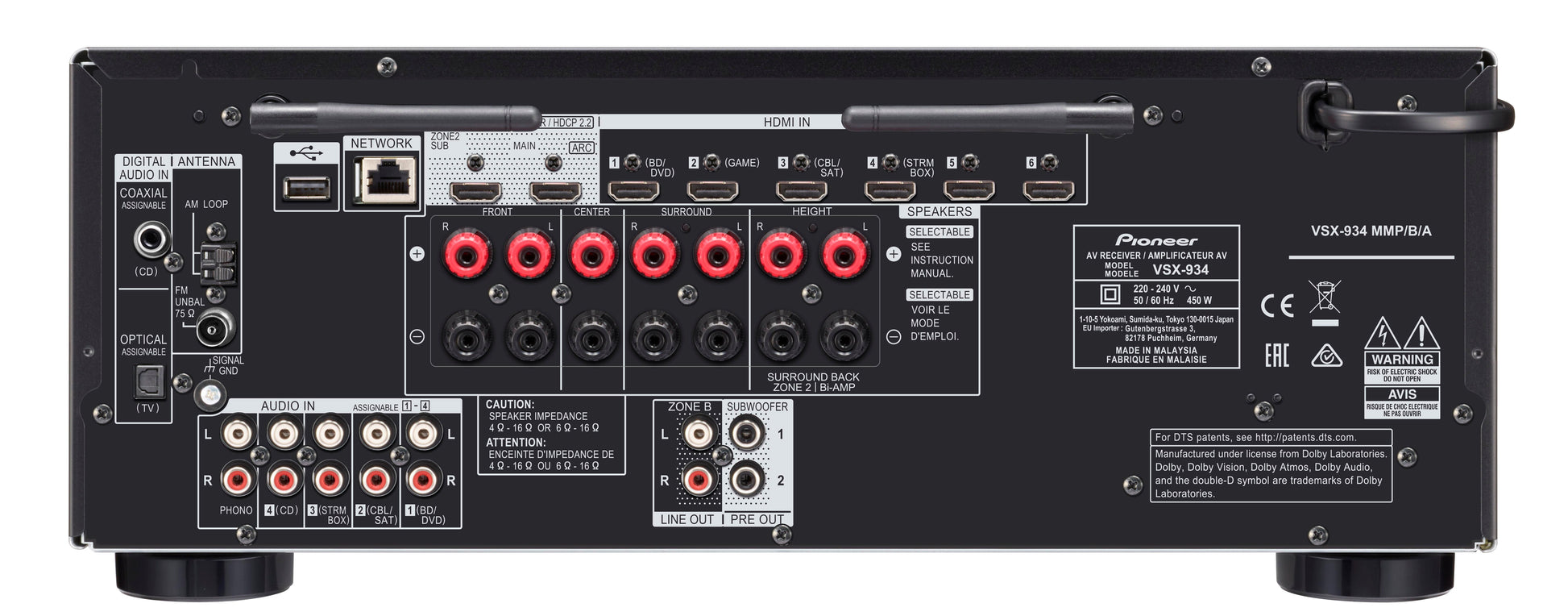Viewport: 1568px width, 616px height.
Task: Click 'SURROUND BACK ZONE 2 | Bi-AMP' text
Action: 813,382
